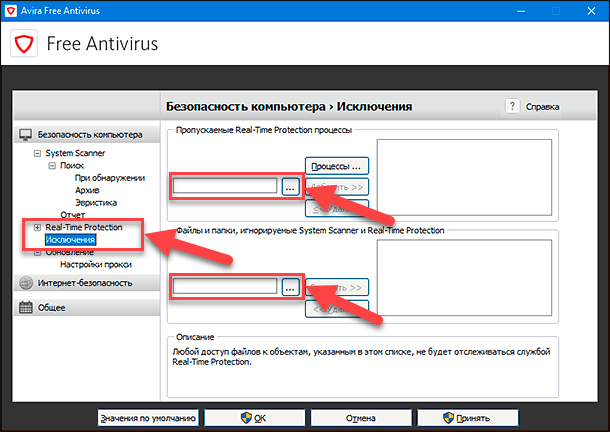Select При обнаружении tree item
Screen dimensions: 610x432
110,178
